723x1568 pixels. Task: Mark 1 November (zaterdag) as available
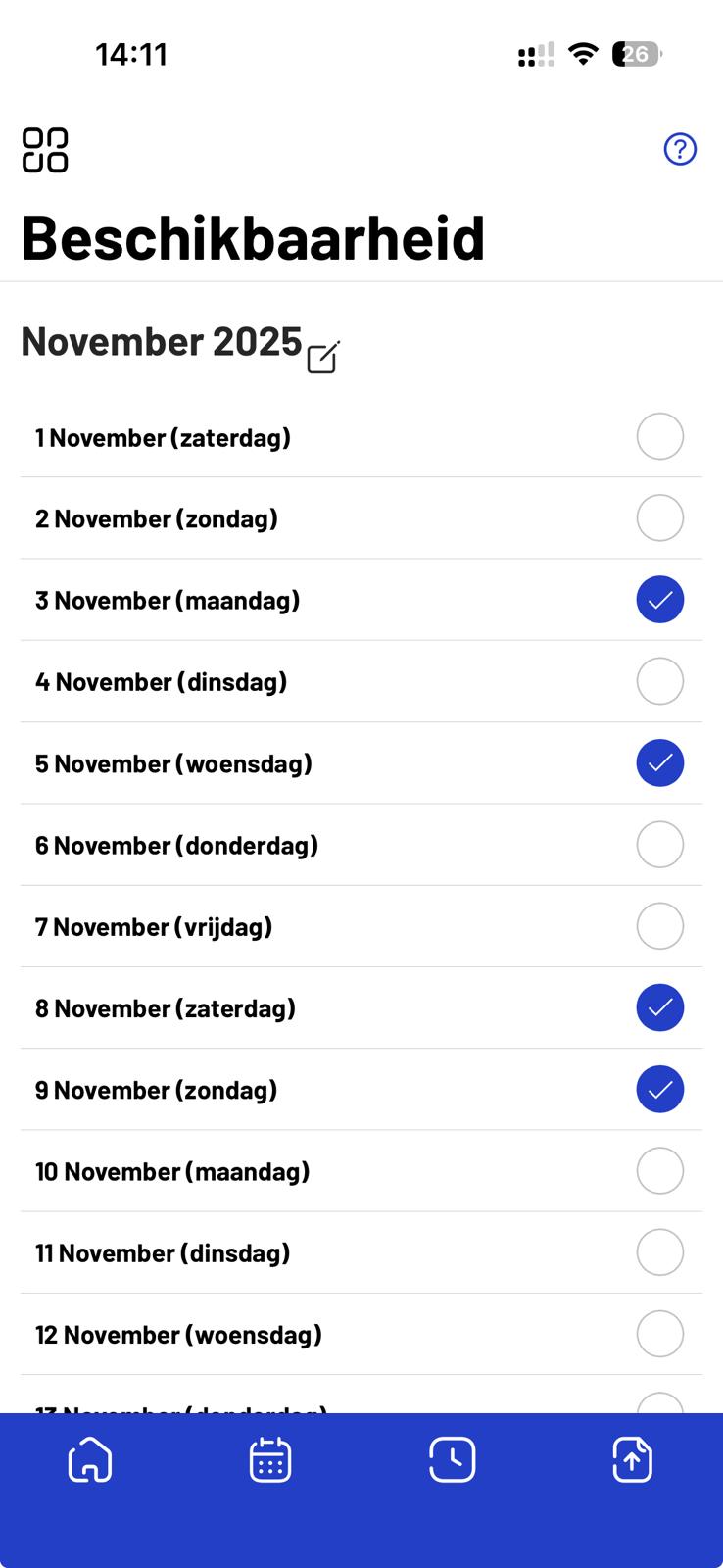point(659,436)
